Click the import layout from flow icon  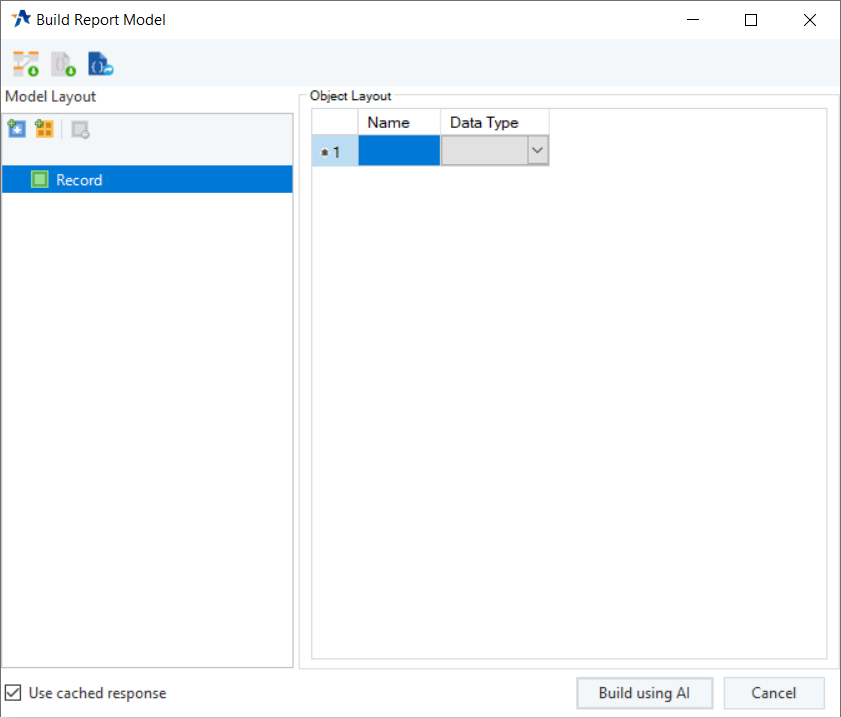tap(25, 65)
